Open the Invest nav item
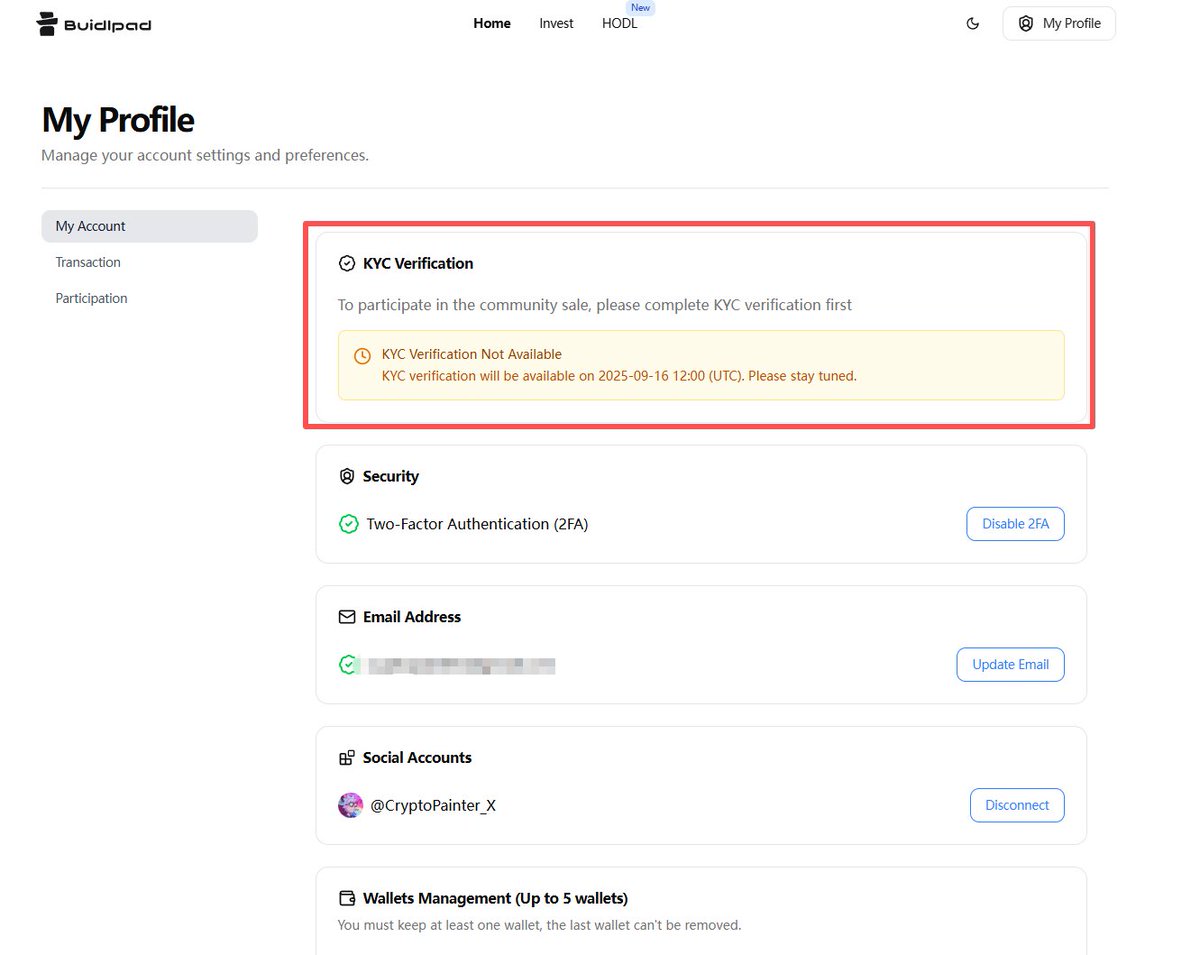The image size is (1200, 955). (x=556, y=24)
